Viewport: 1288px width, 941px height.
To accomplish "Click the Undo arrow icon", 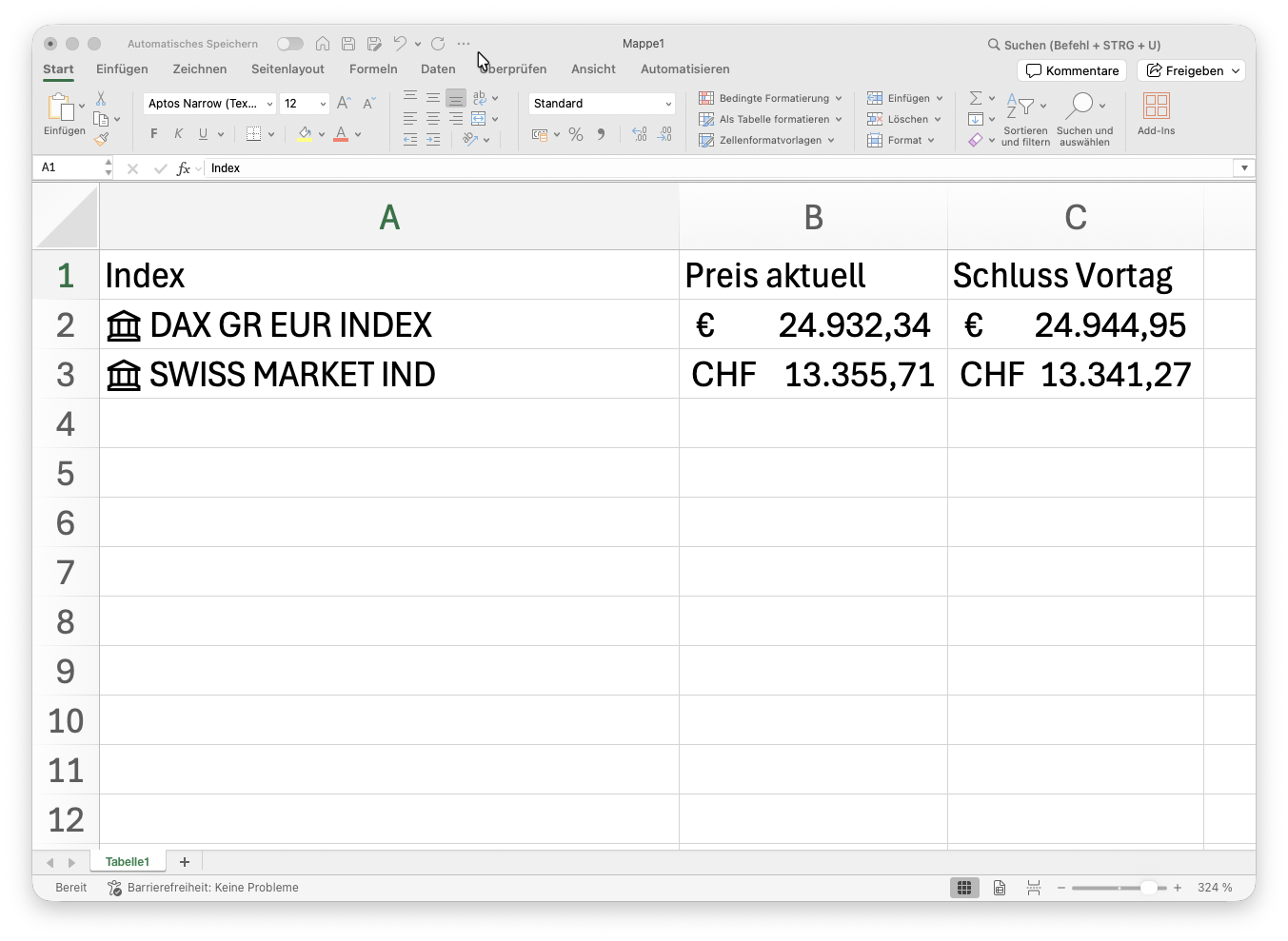I will pos(400,44).
